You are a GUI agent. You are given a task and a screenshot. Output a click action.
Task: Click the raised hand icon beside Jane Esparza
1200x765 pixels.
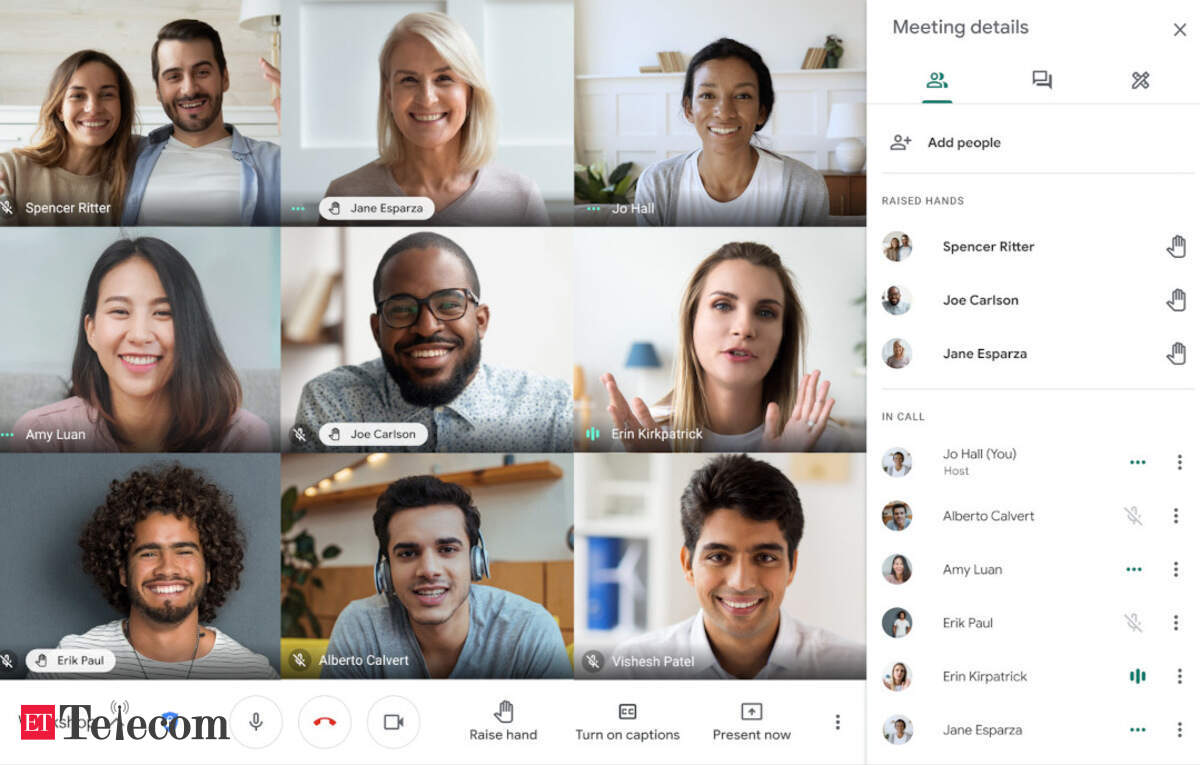(1177, 353)
